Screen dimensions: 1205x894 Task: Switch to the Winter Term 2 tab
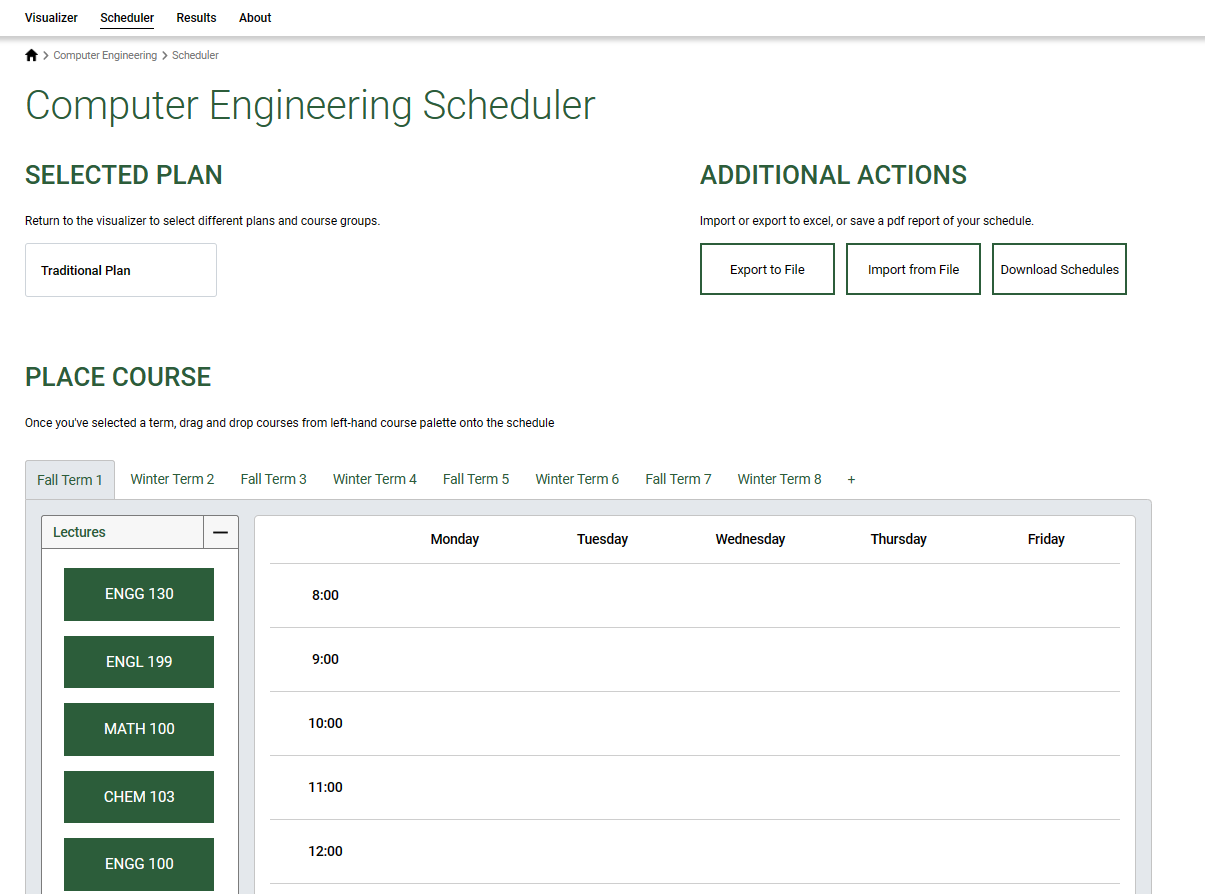pos(172,479)
